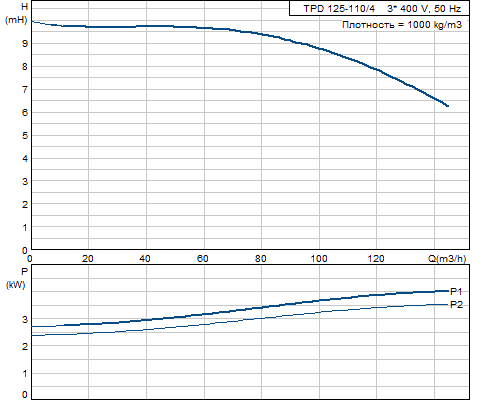Click the 100 tick on the flow axis
The height and width of the screenshot is (400, 500).
click(x=319, y=259)
